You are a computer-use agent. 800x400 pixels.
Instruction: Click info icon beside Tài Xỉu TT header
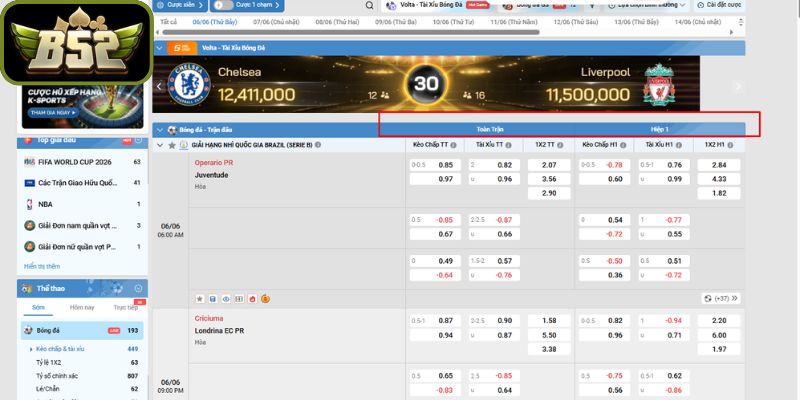[509, 145]
